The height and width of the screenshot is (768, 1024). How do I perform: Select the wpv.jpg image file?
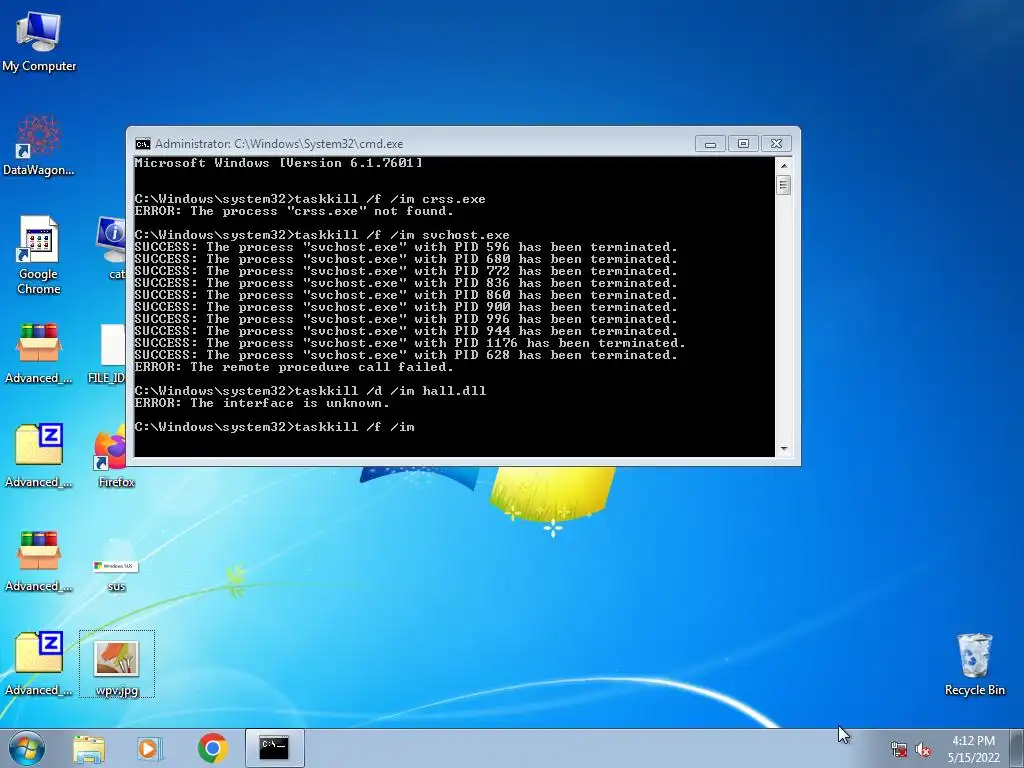click(117, 664)
